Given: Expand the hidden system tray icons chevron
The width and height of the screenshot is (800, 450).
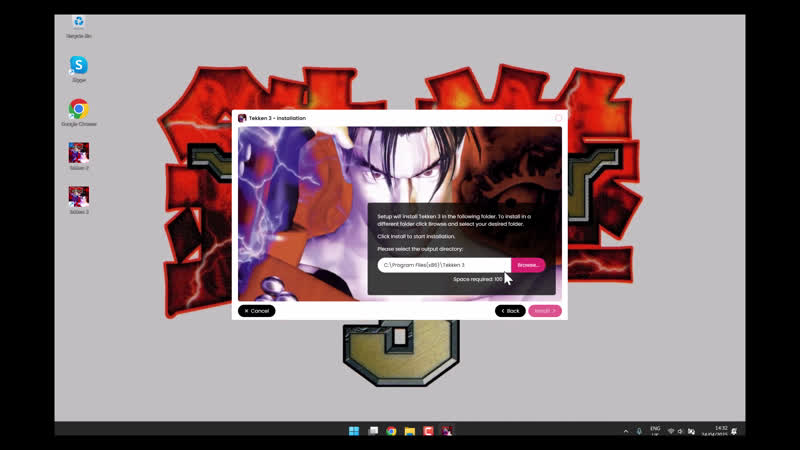Looking at the screenshot, I should tap(626, 432).
